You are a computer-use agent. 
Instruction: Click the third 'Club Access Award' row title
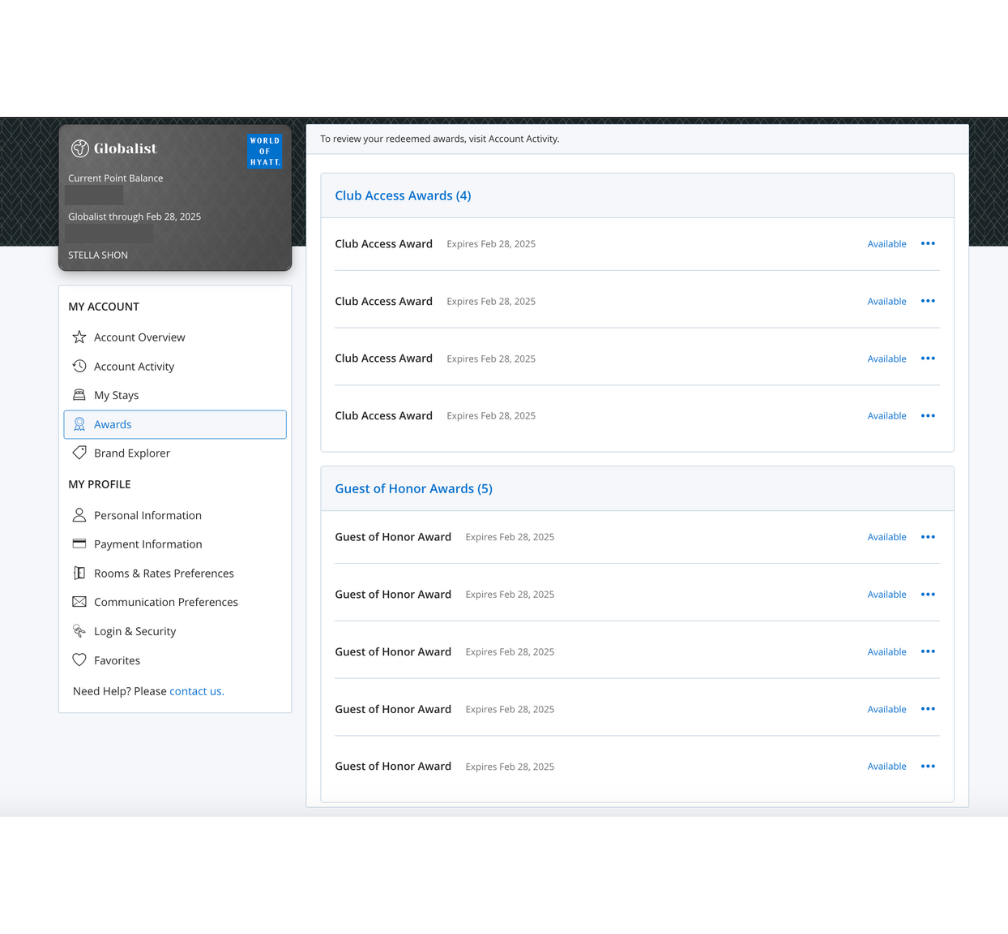384,359
